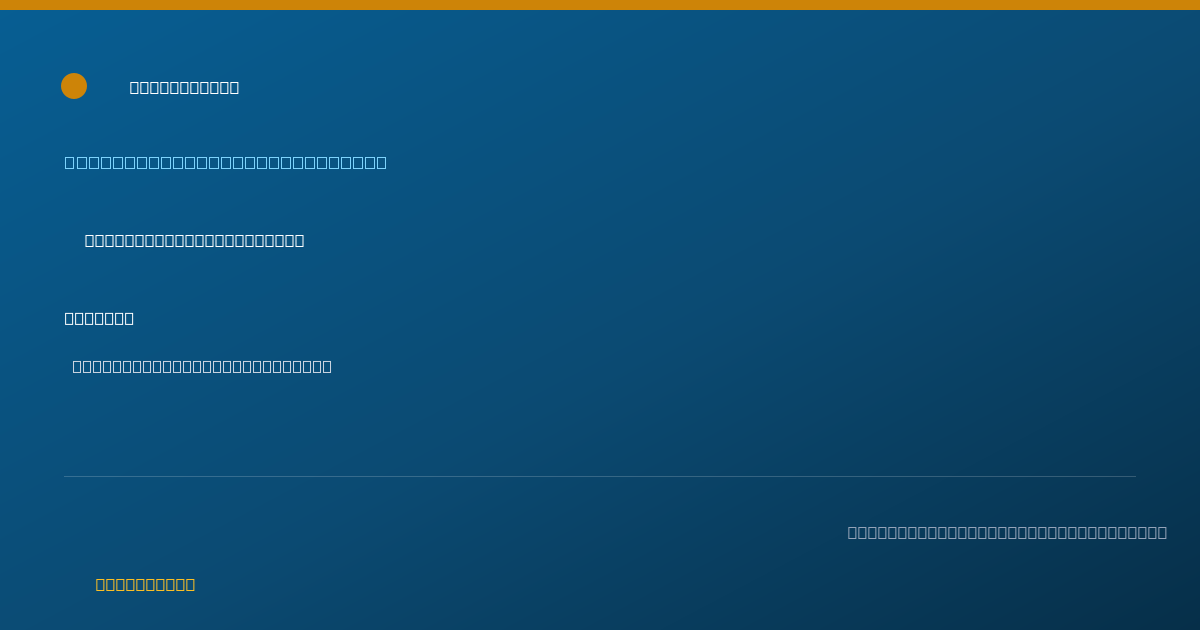Click the first glyph box of the gray footer text
This screenshot has width=1200, height=630.
[853, 532]
